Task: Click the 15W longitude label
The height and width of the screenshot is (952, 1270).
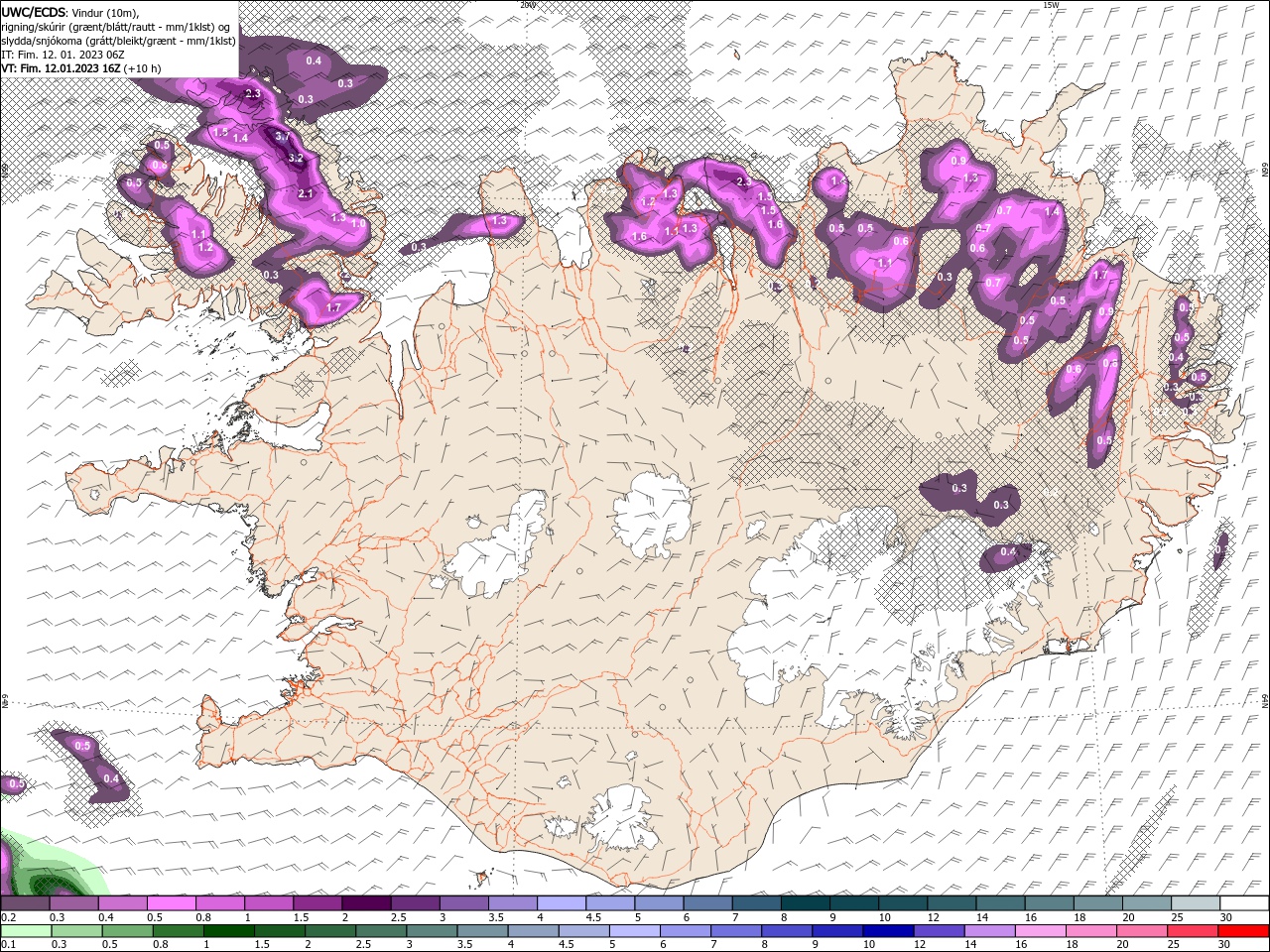Action: click(1051, 5)
